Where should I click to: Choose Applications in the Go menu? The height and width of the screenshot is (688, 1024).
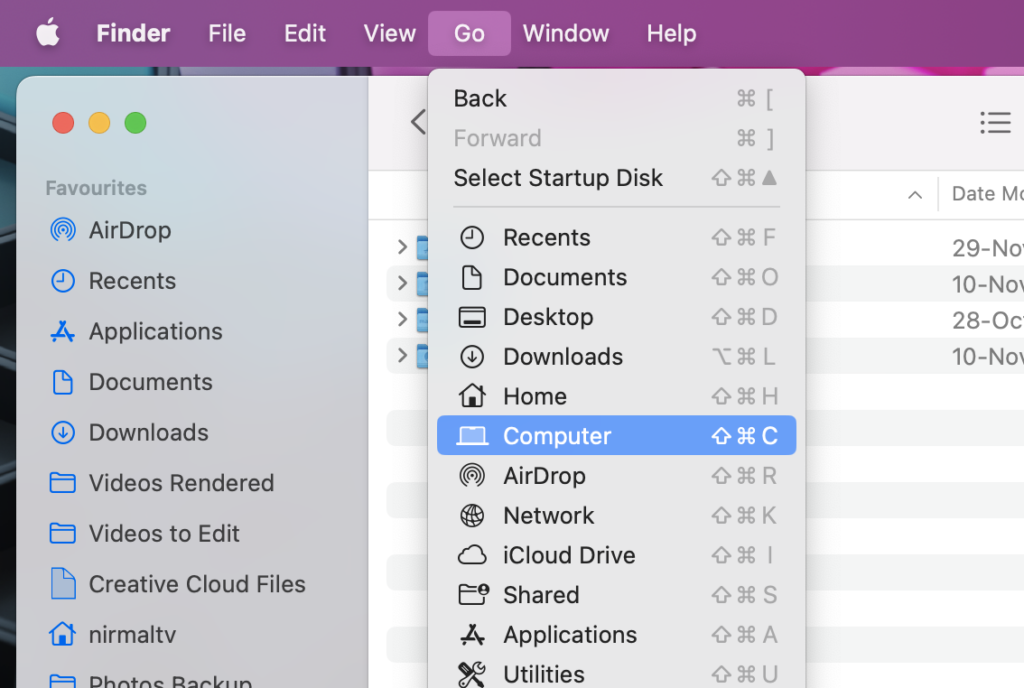click(616, 635)
